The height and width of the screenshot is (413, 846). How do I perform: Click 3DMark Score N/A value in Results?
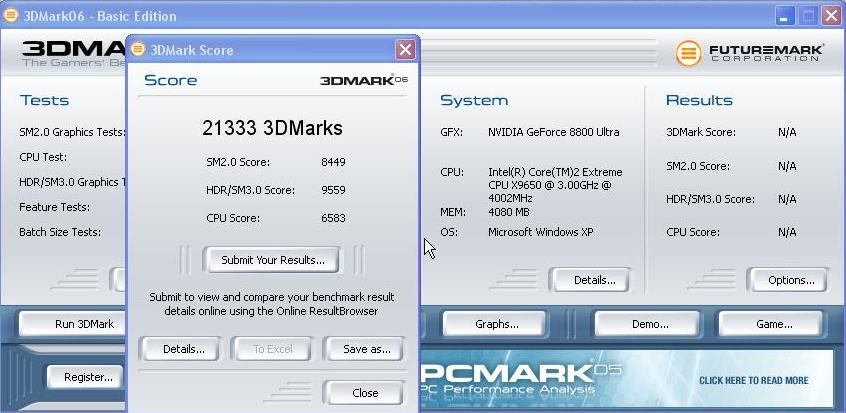coord(787,132)
